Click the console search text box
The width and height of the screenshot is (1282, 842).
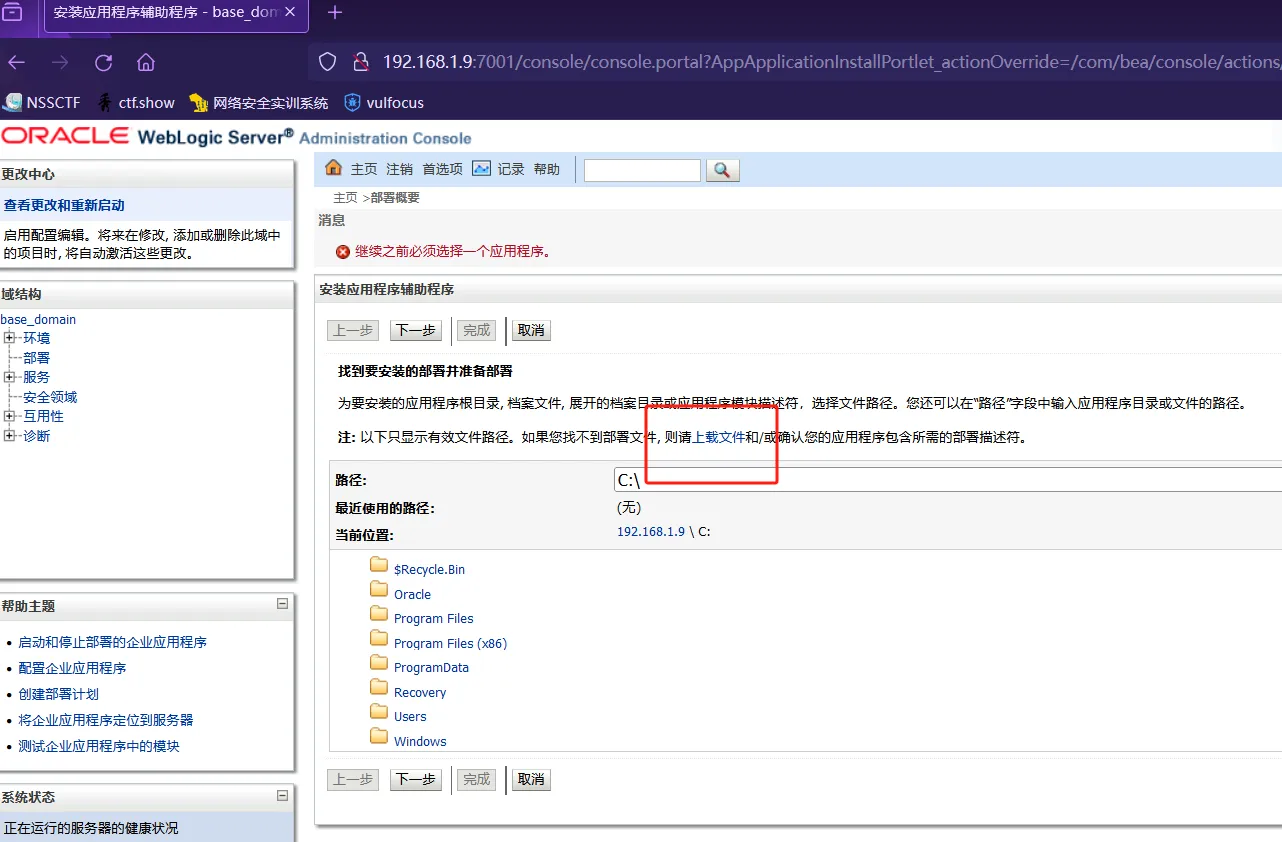coord(642,170)
